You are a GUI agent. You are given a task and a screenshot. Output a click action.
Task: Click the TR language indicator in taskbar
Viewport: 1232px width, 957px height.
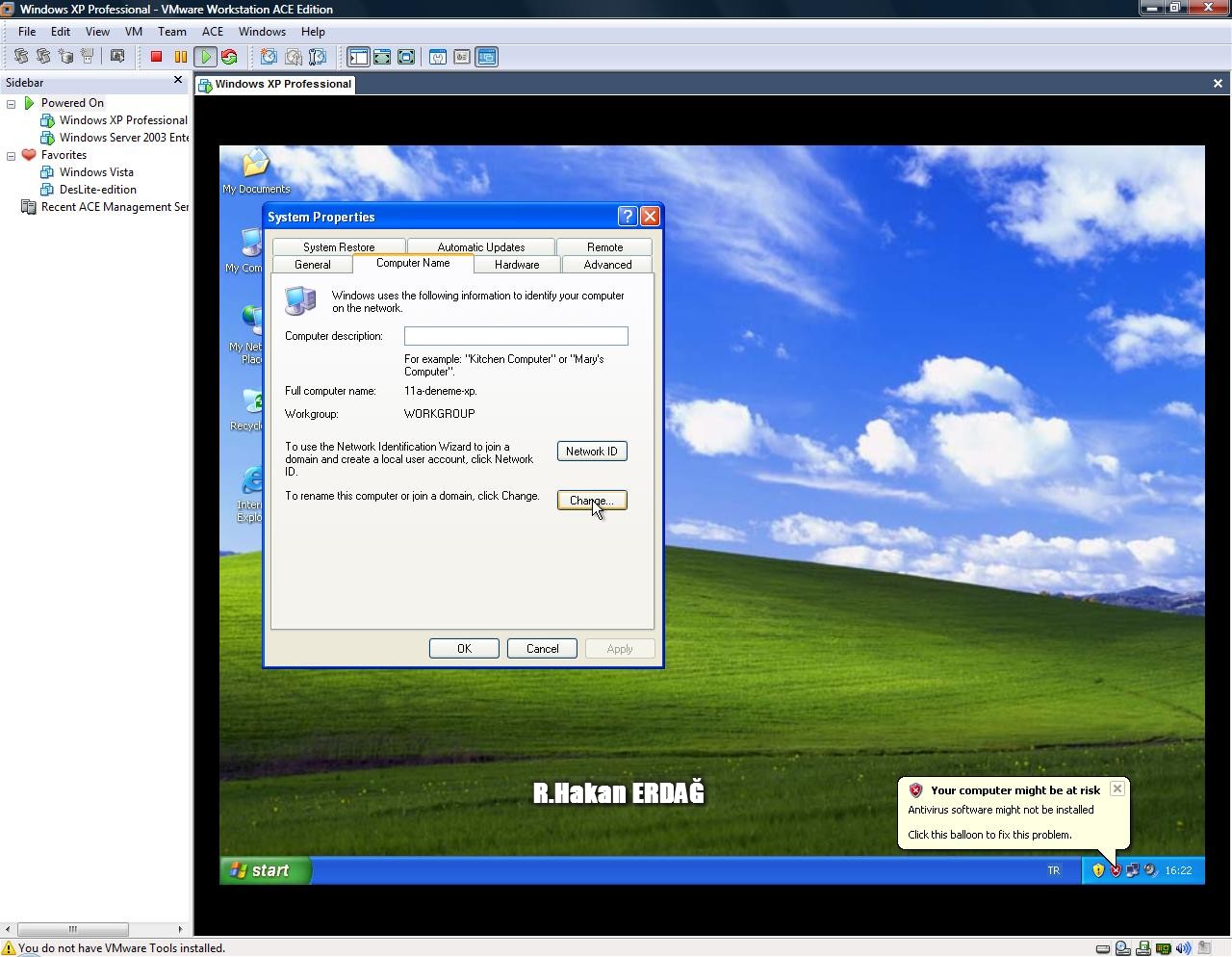1054,870
